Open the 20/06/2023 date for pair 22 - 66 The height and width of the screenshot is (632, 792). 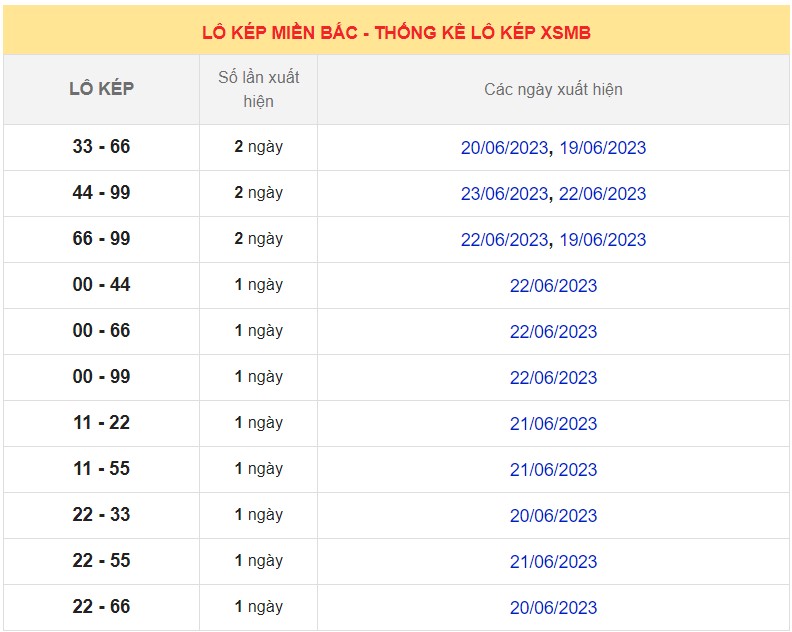(554, 607)
